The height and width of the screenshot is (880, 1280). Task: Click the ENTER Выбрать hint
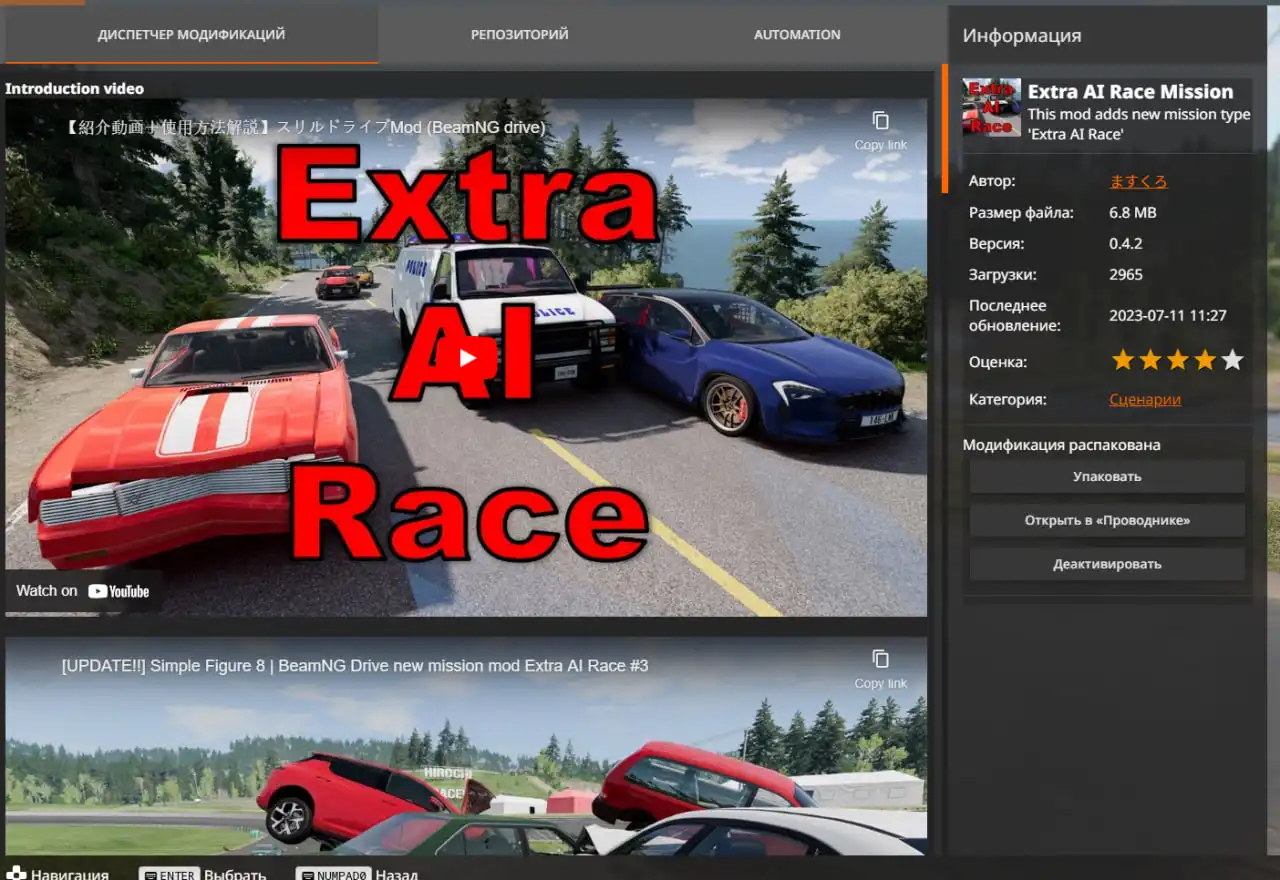203,874
